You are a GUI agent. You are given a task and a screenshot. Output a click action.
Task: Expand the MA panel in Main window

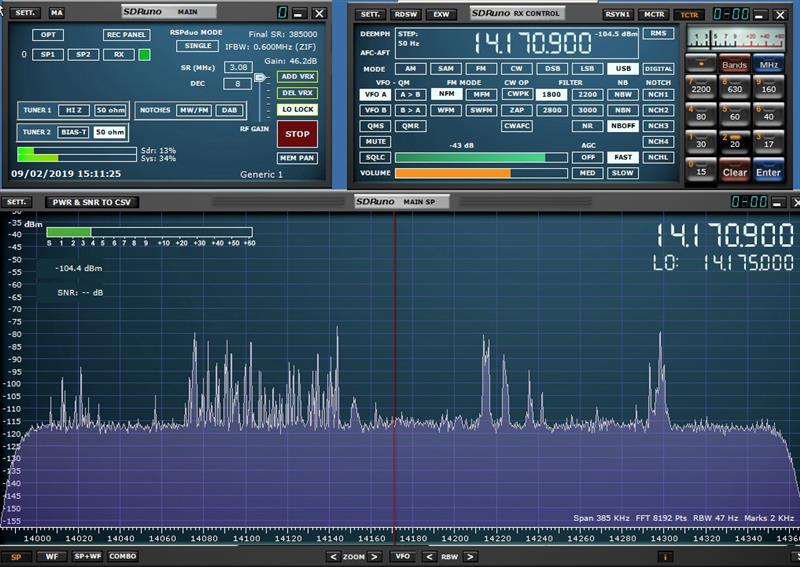57,13
